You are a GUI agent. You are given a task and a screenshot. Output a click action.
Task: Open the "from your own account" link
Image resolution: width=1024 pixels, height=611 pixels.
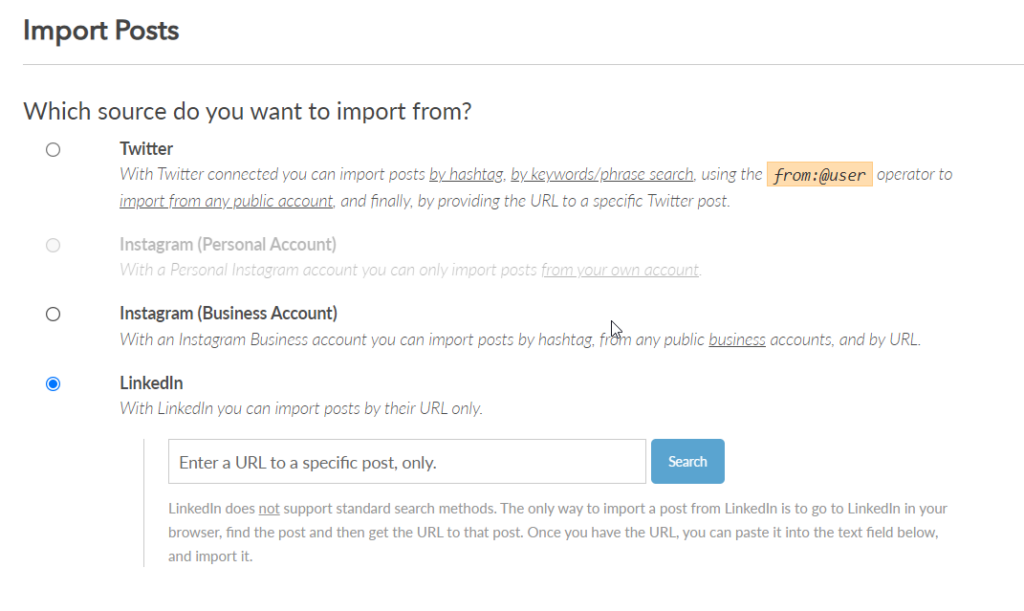coord(619,270)
